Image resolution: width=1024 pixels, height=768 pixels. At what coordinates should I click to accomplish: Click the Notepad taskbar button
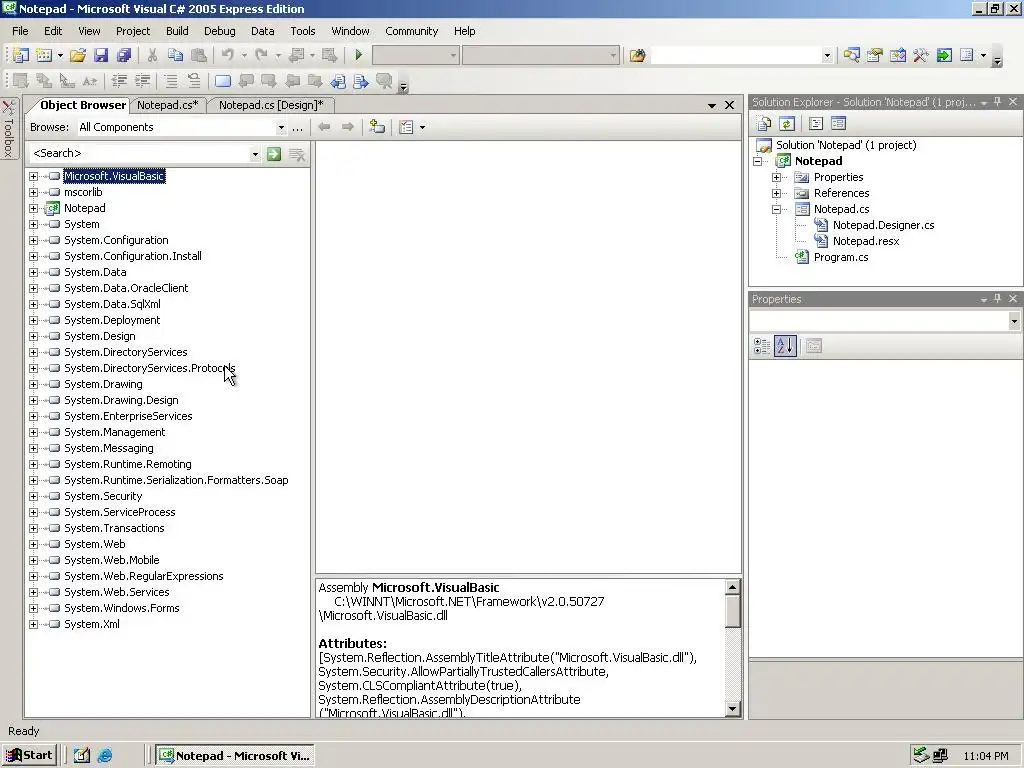pyautogui.click(x=236, y=756)
